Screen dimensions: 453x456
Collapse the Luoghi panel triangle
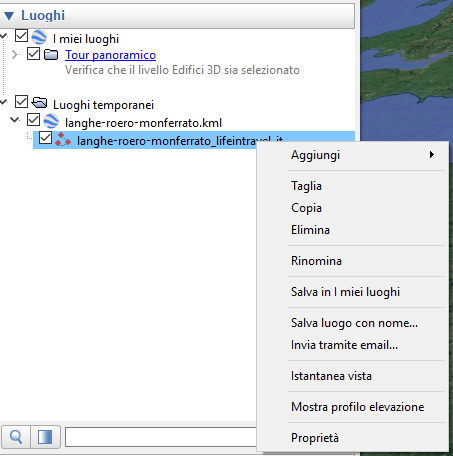(x=9, y=16)
